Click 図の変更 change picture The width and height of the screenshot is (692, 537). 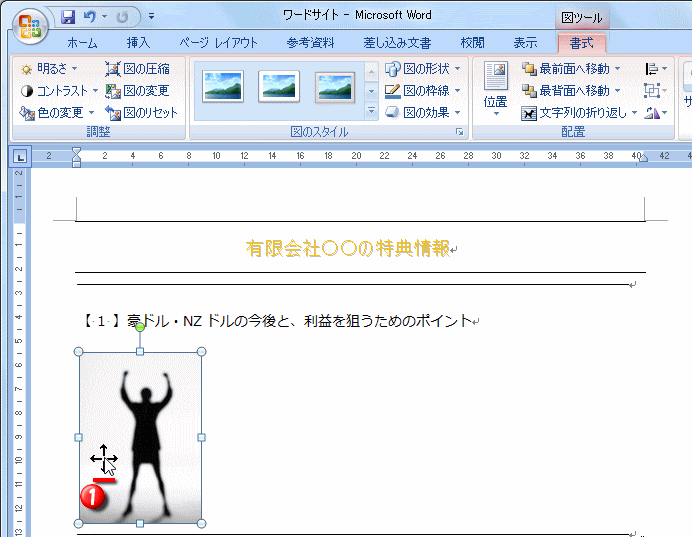point(137,91)
